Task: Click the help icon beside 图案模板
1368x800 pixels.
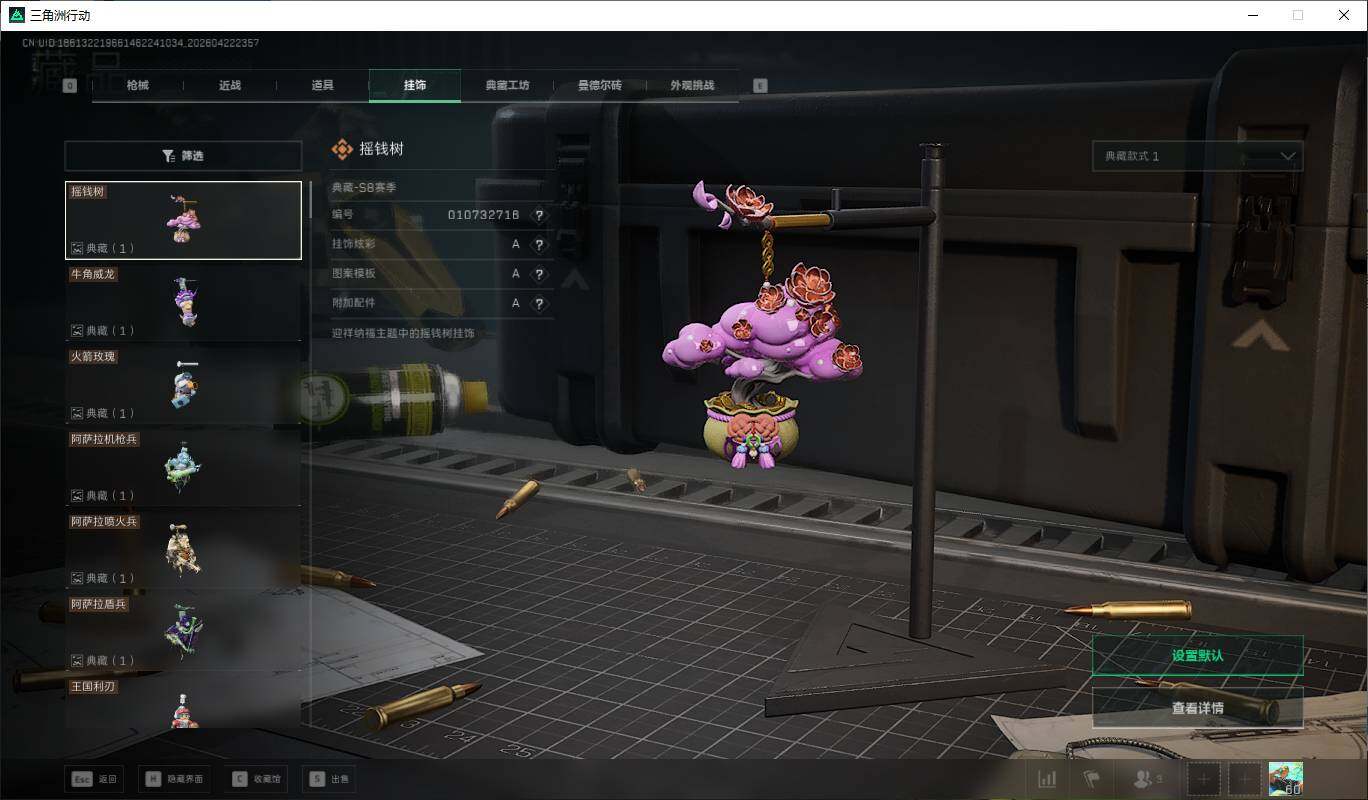Action: coord(539,274)
